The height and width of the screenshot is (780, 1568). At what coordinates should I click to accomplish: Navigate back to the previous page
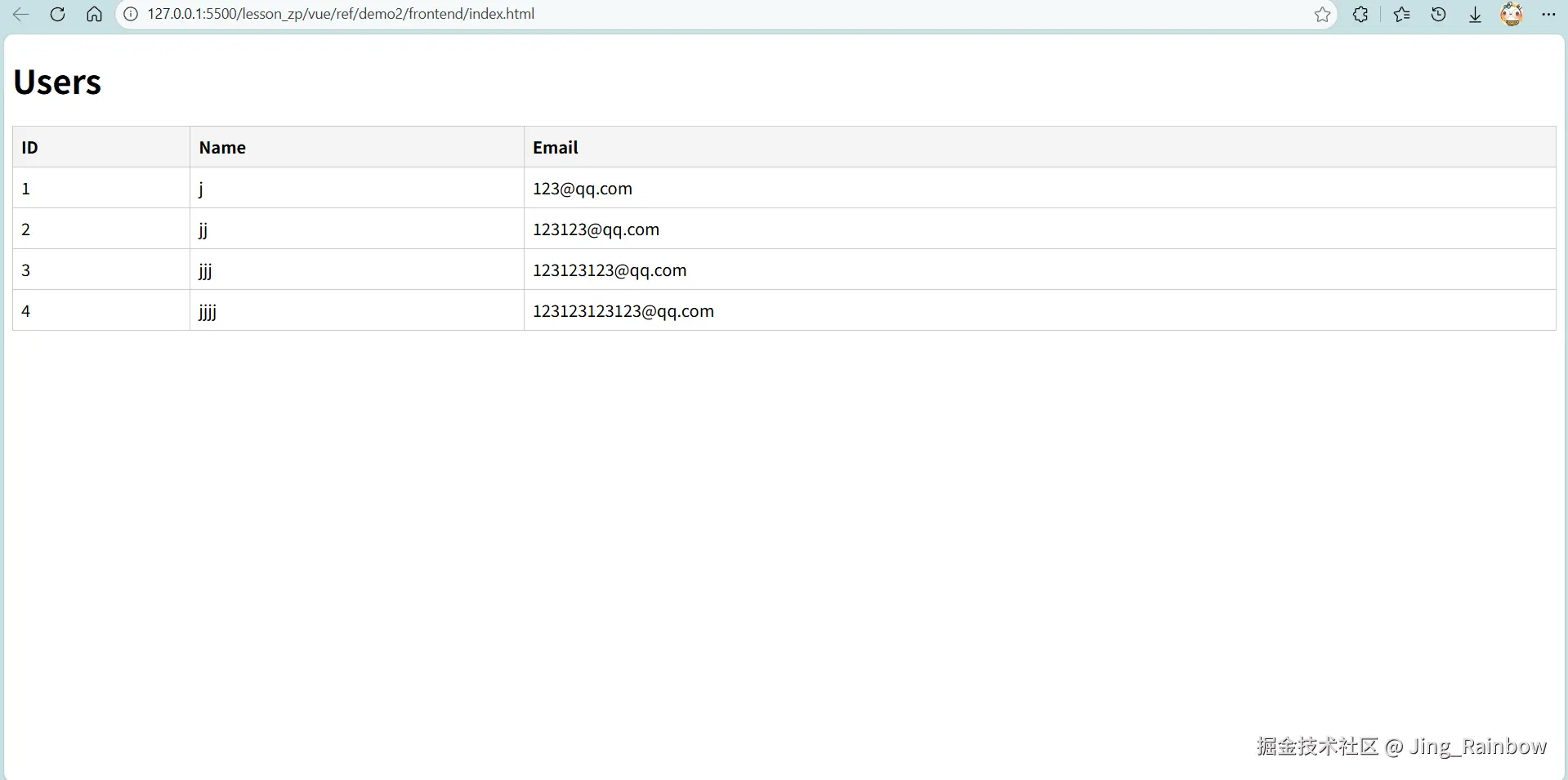(x=20, y=14)
